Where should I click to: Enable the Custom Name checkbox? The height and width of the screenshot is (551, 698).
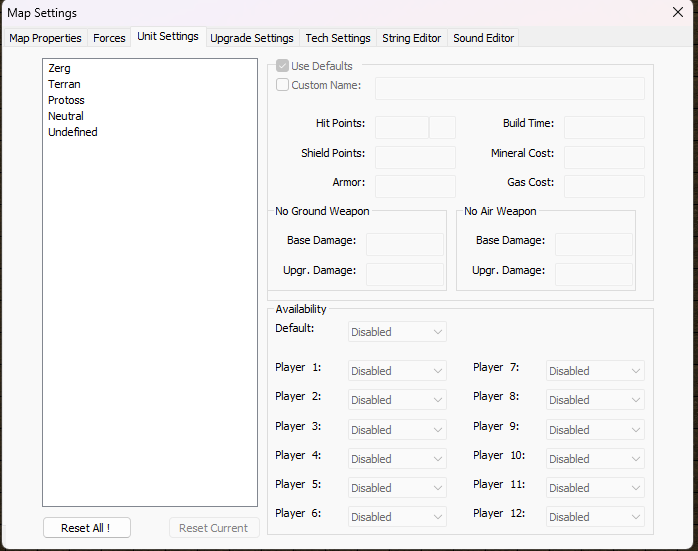pyautogui.click(x=283, y=85)
